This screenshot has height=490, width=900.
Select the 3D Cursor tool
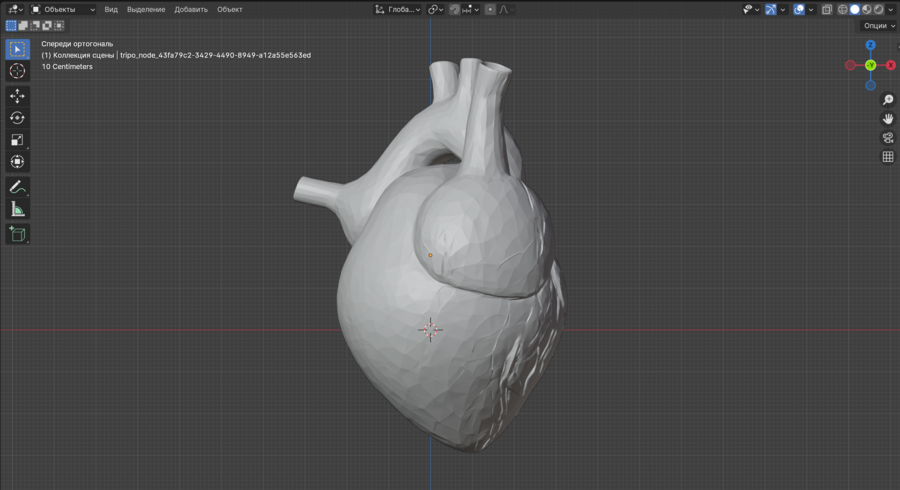point(17,71)
